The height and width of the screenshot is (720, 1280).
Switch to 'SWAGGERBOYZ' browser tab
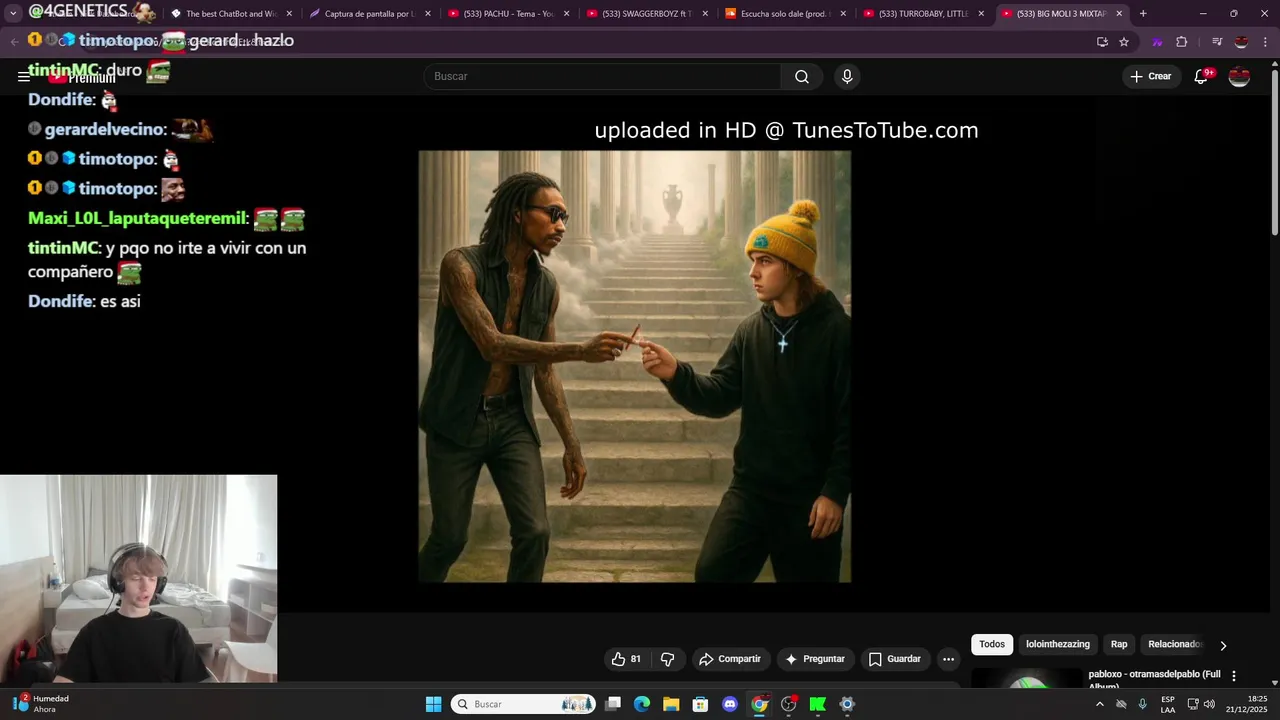[x=646, y=14]
